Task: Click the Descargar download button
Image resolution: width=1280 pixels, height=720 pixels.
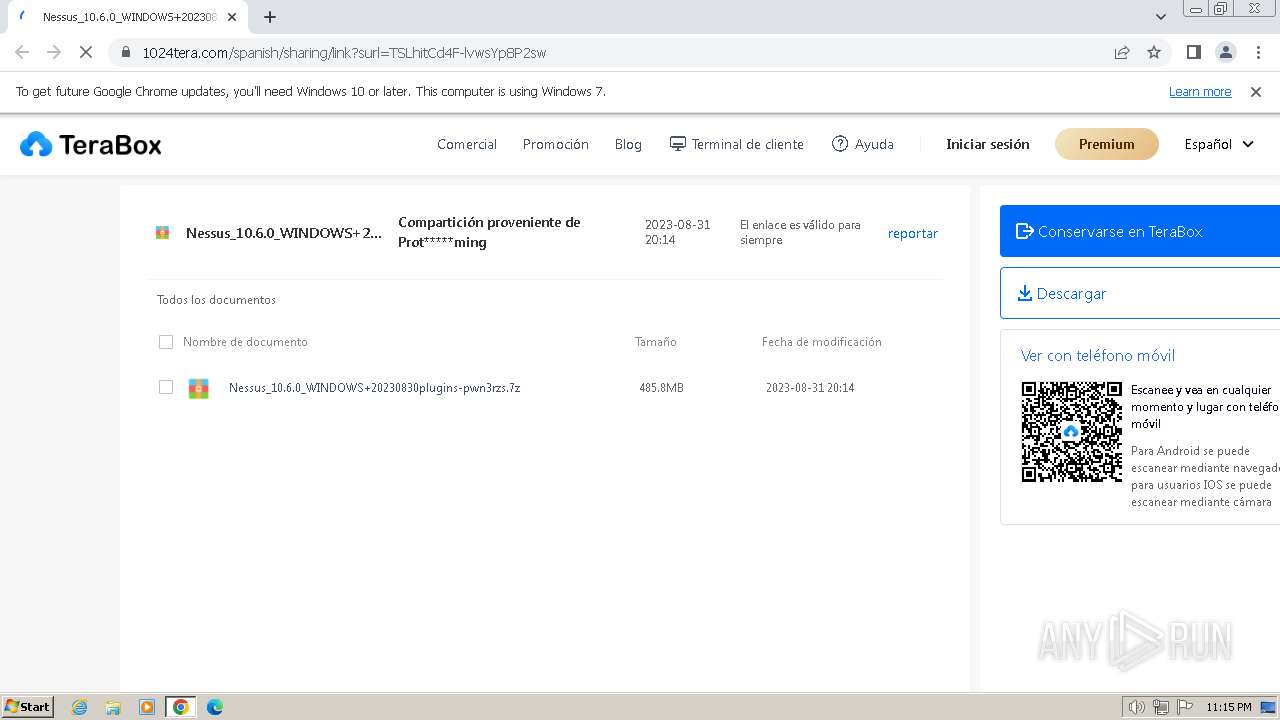Action: pos(1140,293)
